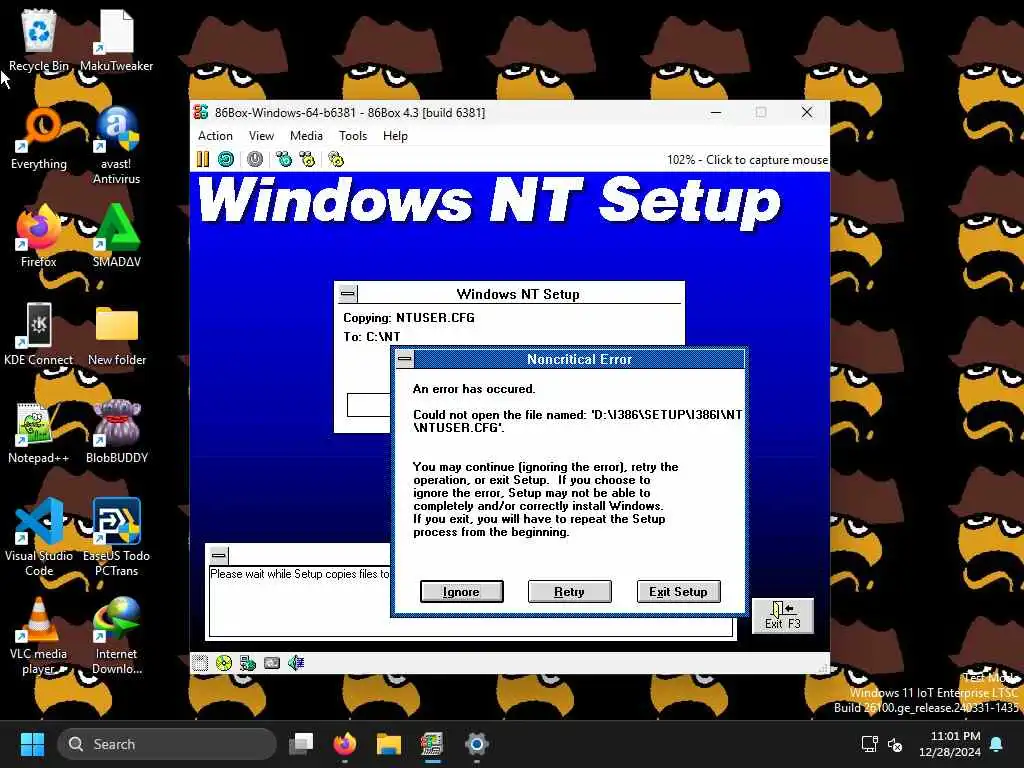Select the EaseUS Todo PCTrans icon
This screenshot has width=1024, height=768.
pos(116,537)
